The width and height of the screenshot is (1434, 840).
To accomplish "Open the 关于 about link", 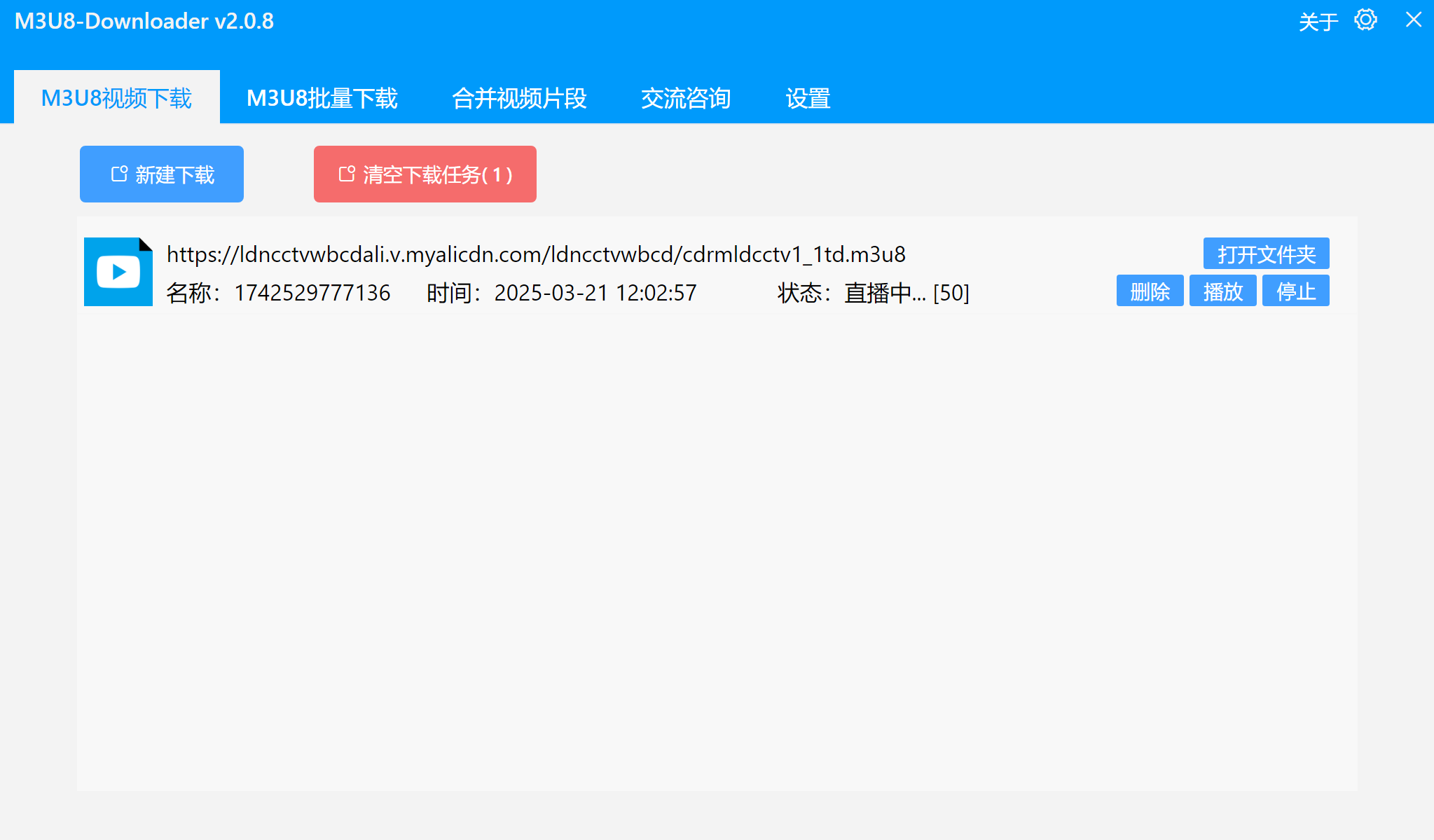I will coord(1318,21).
